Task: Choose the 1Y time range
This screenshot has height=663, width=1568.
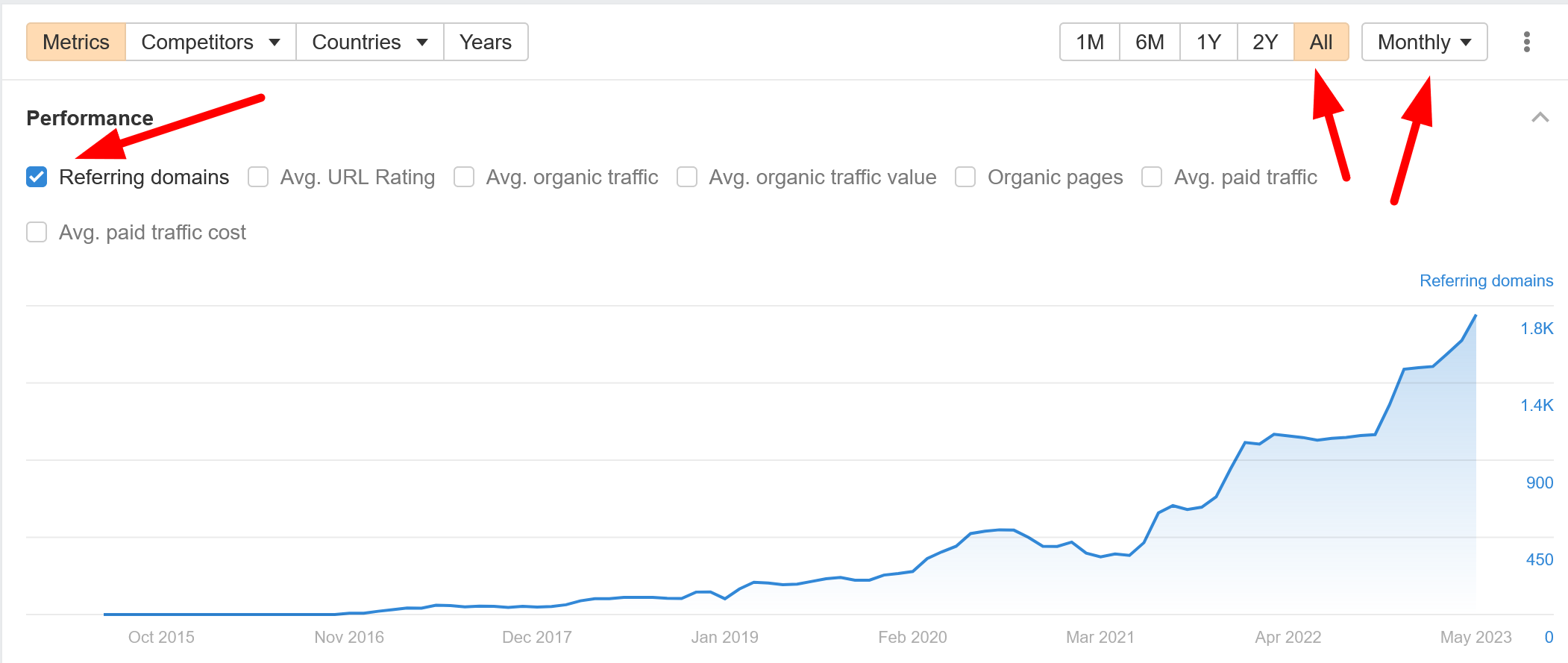Action: [x=1208, y=42]
